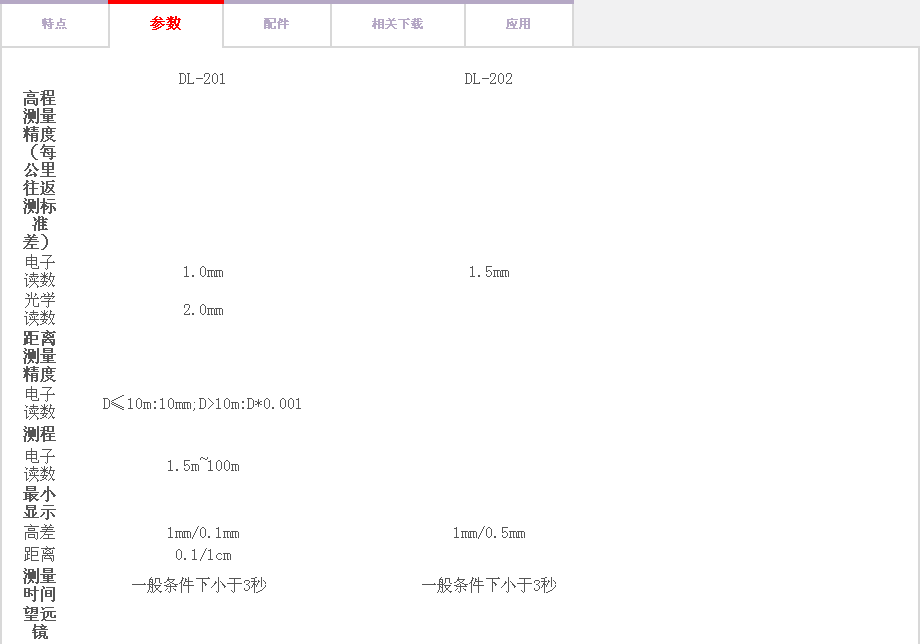
Task: Click the 光学读数 row label
Action: [40, 309]
